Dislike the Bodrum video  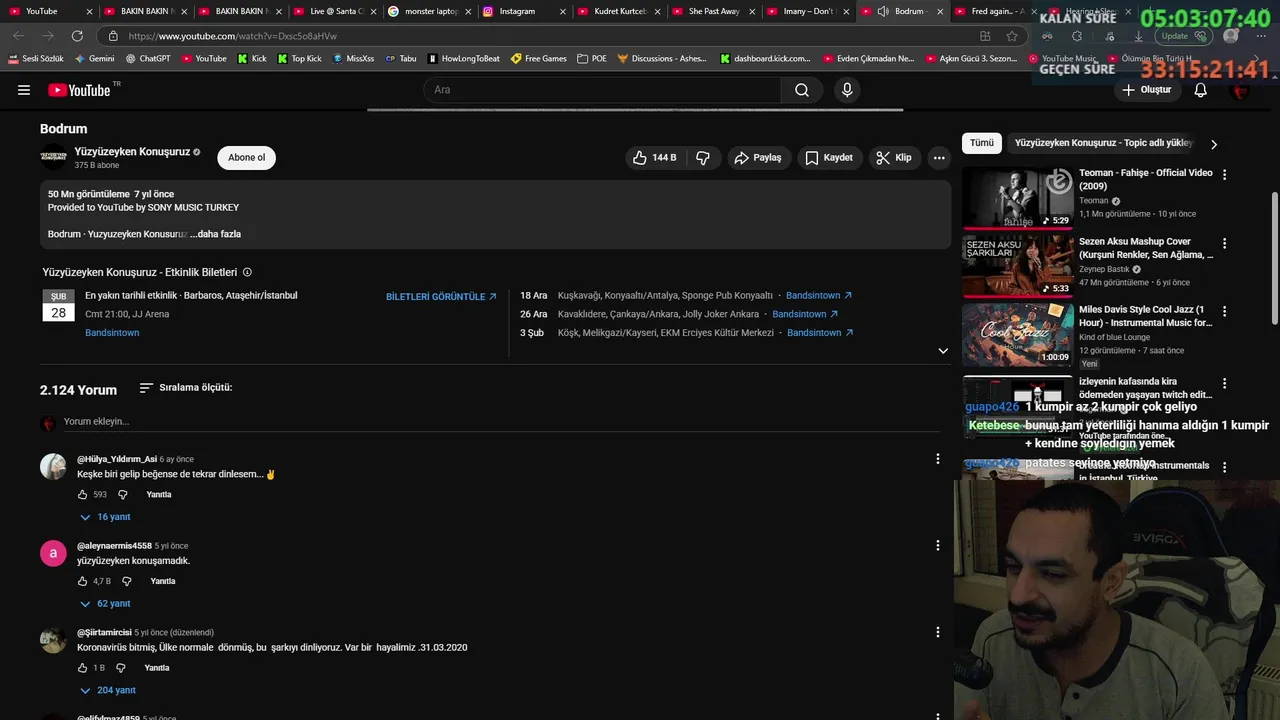(x=703, y=158)
